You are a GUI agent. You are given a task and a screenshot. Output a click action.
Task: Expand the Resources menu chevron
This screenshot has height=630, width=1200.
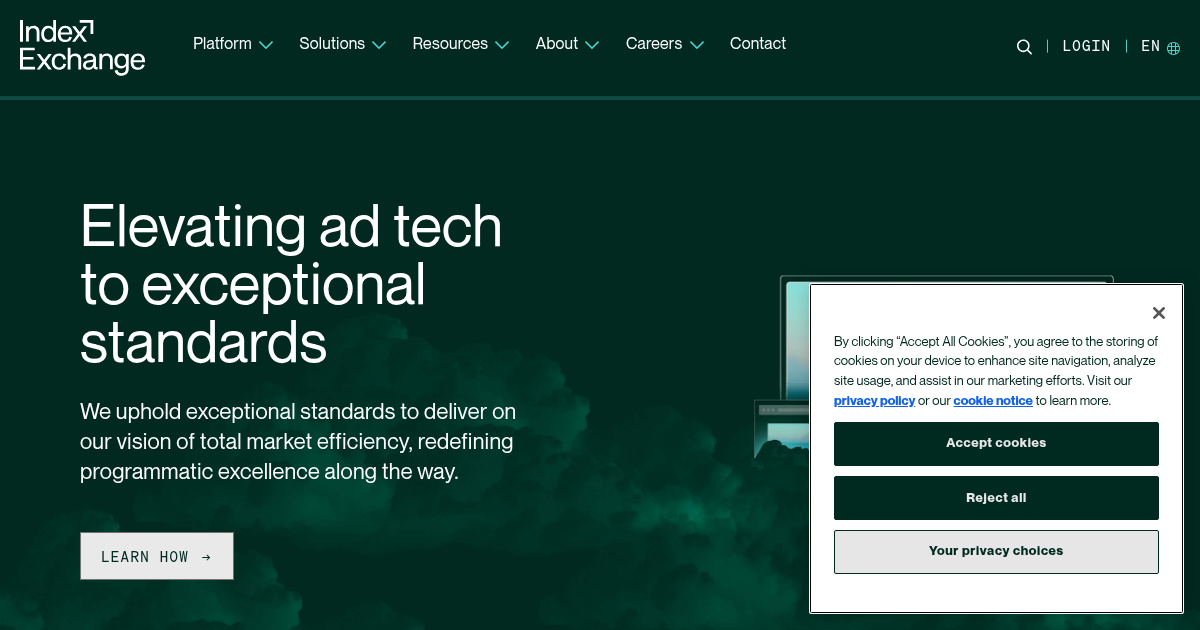[x=502, y=45]
